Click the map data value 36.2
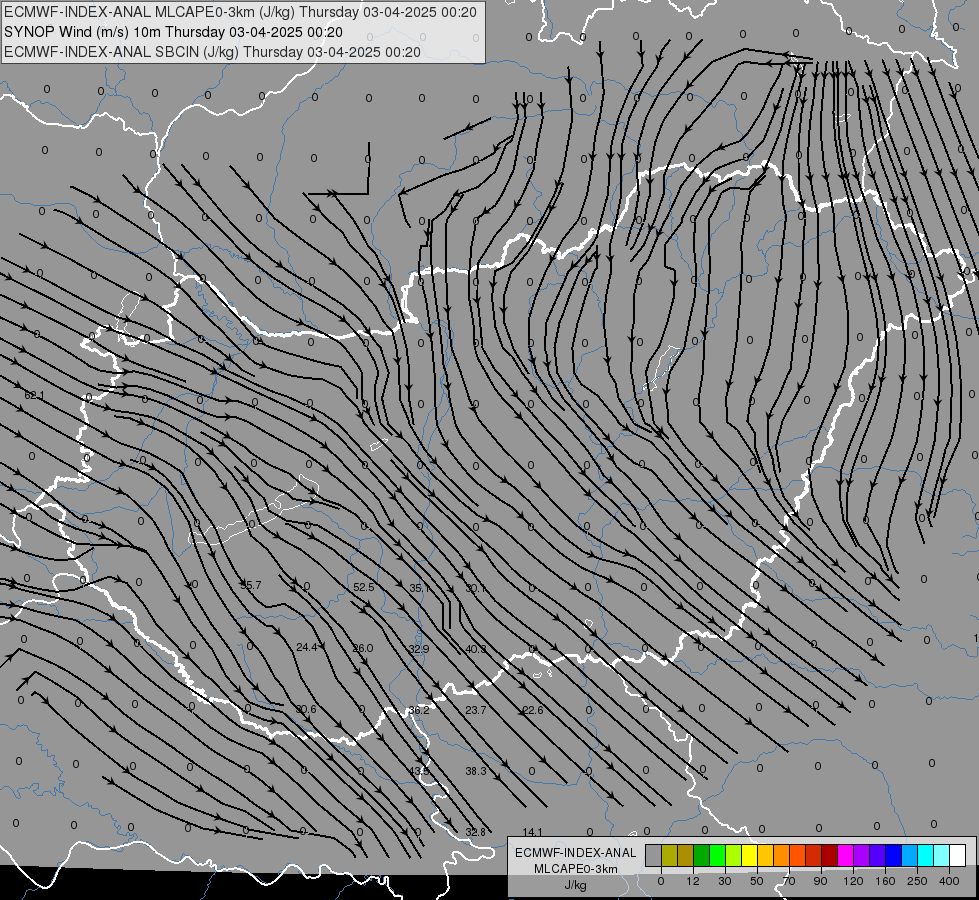This screenshot has width=979, height=900. coord(419,710)
